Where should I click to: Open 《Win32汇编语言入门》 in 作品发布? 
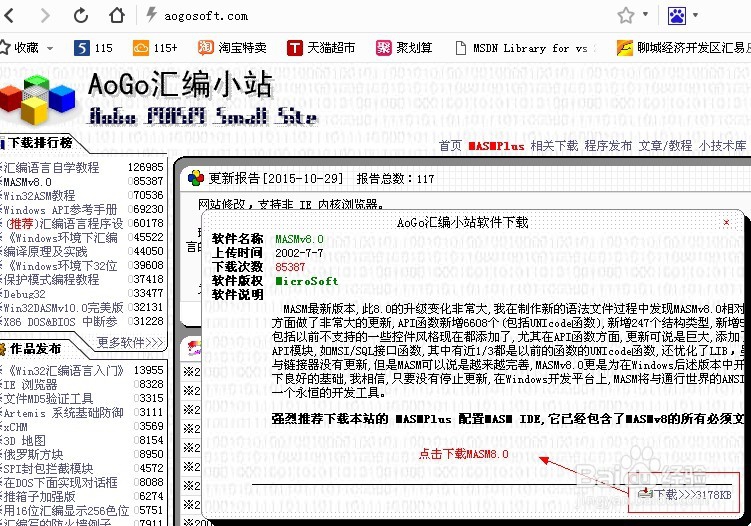(64, 370)
